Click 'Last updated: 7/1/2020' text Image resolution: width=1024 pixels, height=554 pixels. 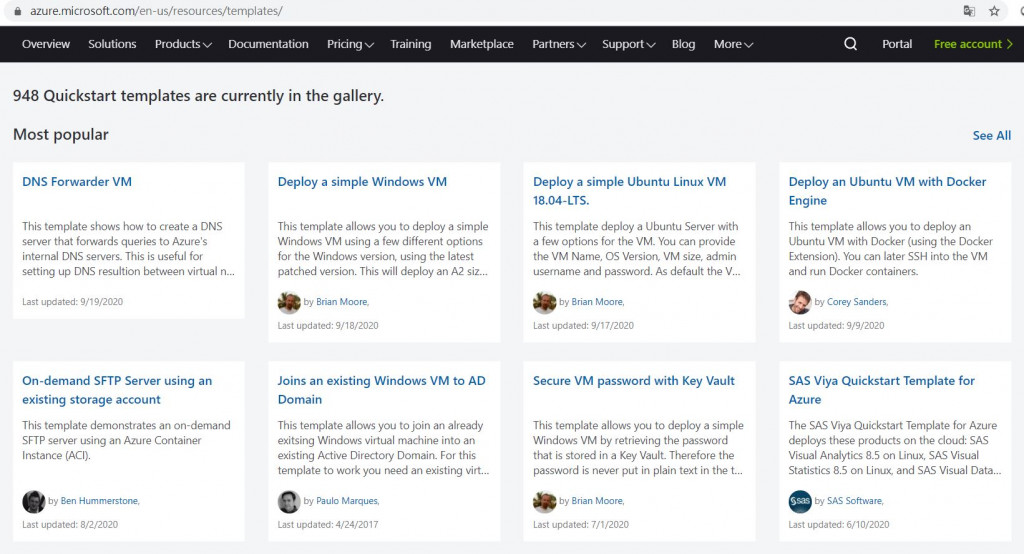[581, 525]
